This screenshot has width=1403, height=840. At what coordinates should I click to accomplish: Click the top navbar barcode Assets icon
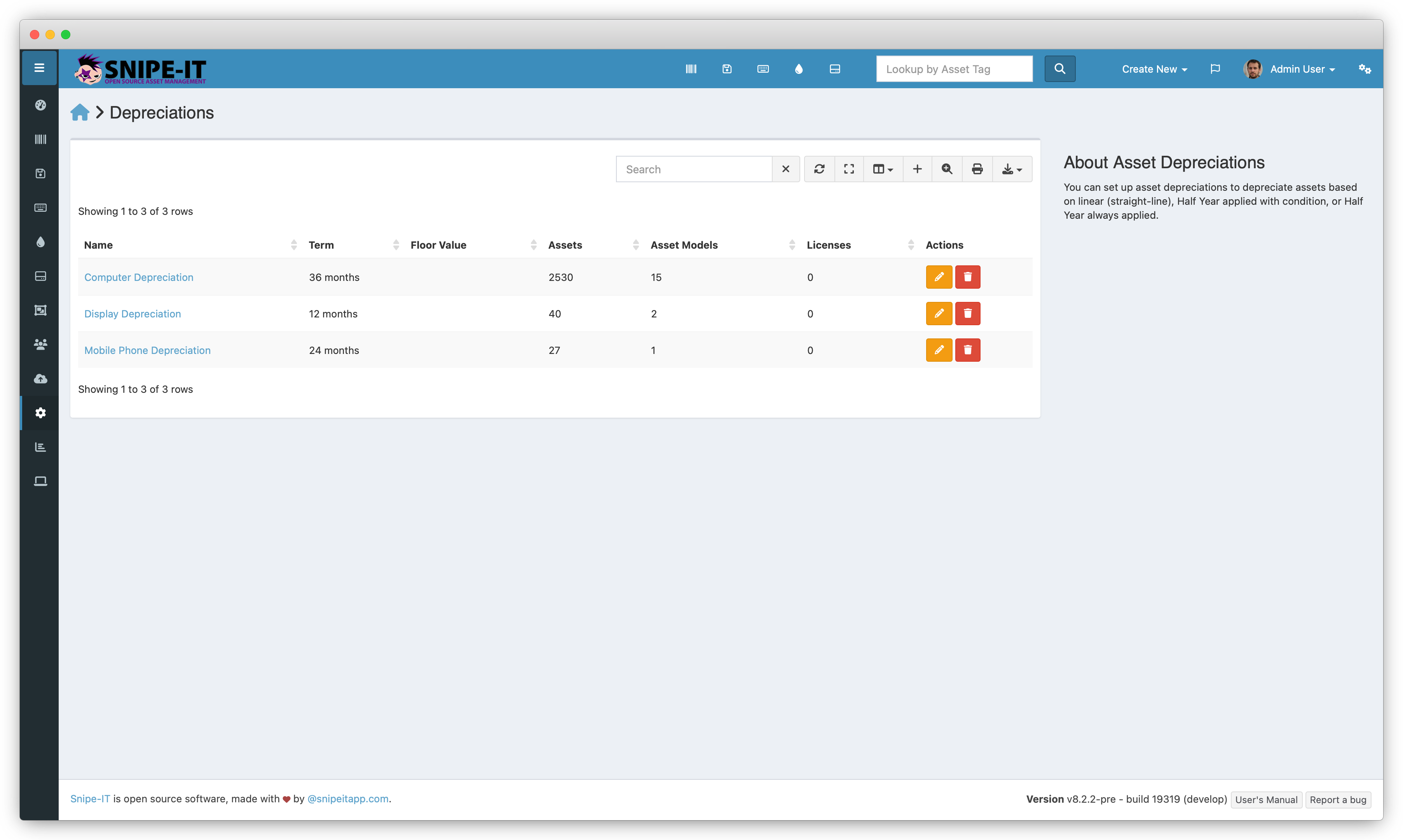[x=691, y=69]
